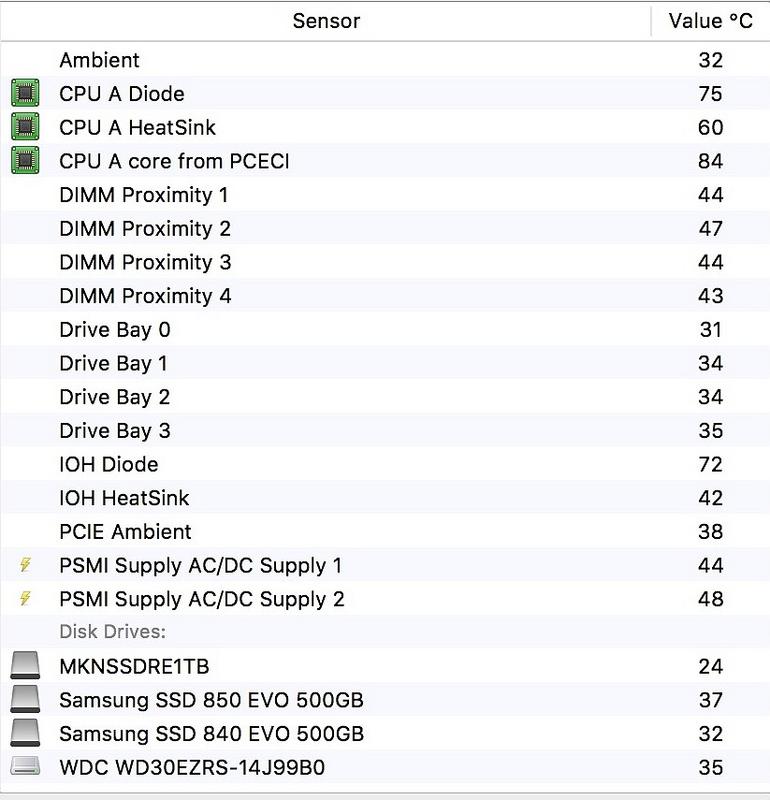Screen dimensions: 770x800
Task: Click the CPU A core PCECI chip icon
Action: pos(25,161)
